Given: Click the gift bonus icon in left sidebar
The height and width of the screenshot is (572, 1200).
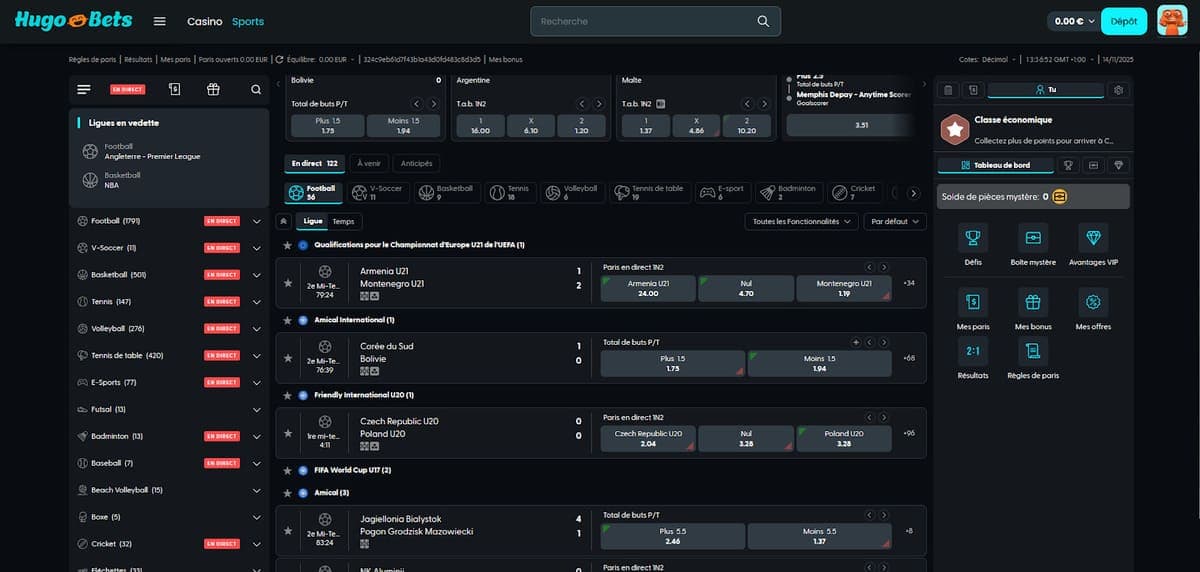Looking at the screenshot, I should click(x=213, y=89).
